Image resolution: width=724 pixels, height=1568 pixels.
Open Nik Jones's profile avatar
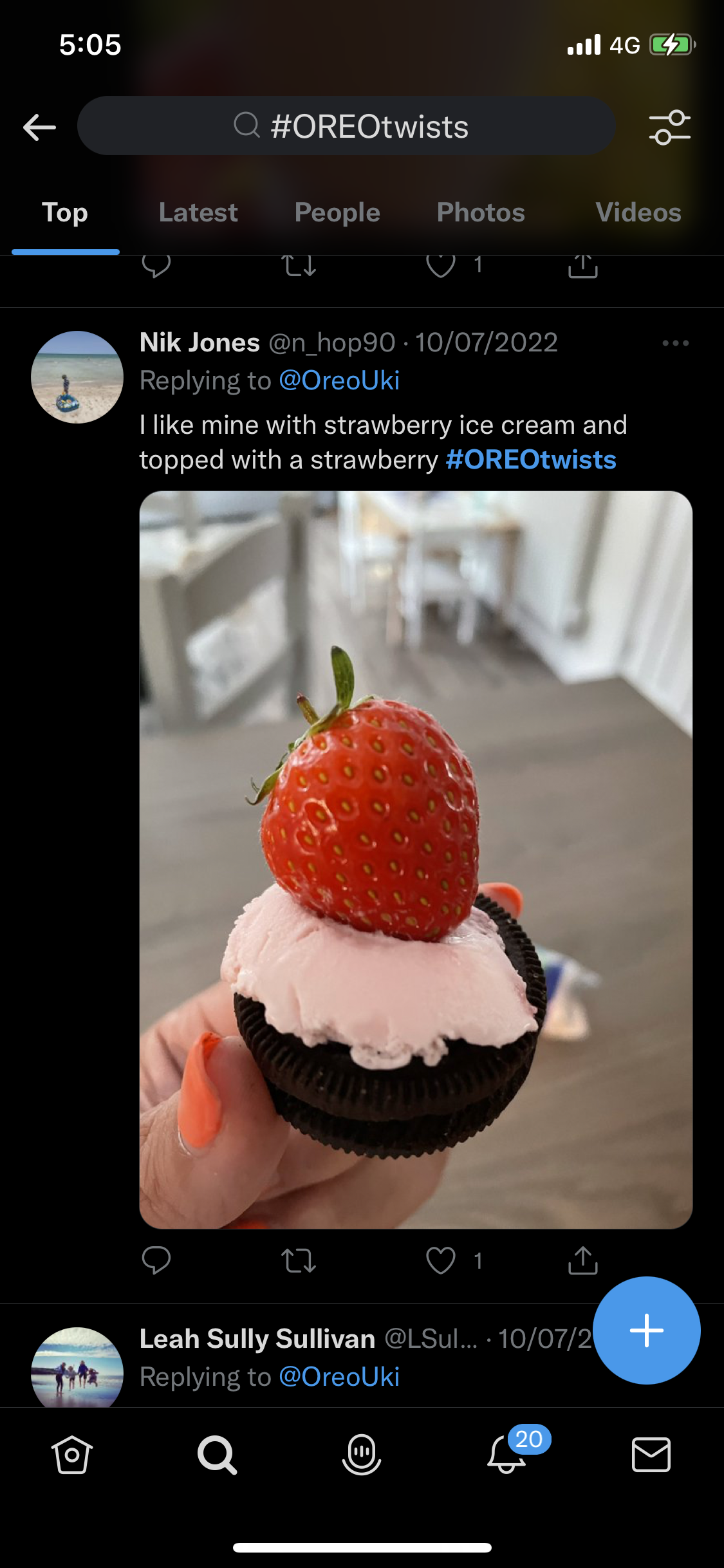click(x=77, y=377)
